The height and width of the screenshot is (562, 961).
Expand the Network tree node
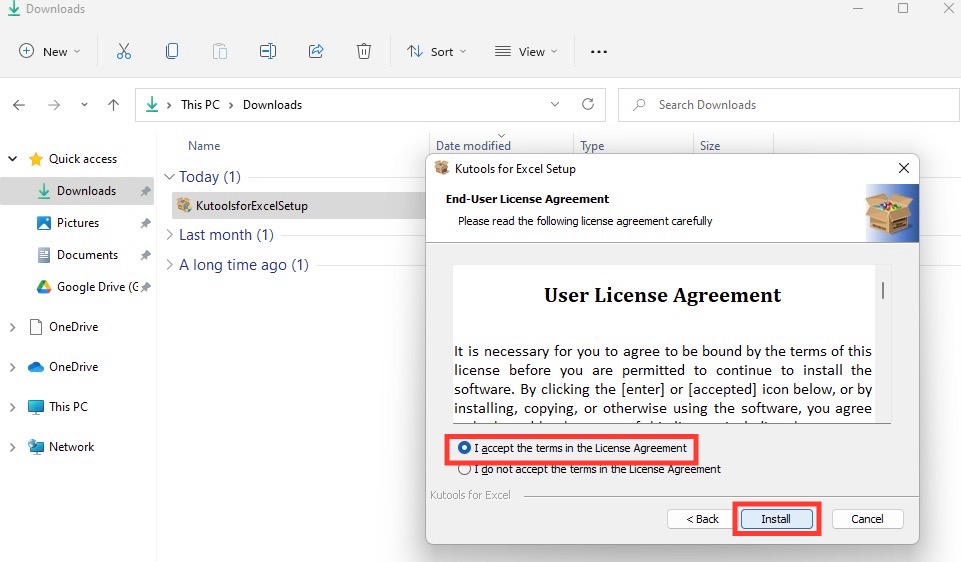[x=12, y=447]
